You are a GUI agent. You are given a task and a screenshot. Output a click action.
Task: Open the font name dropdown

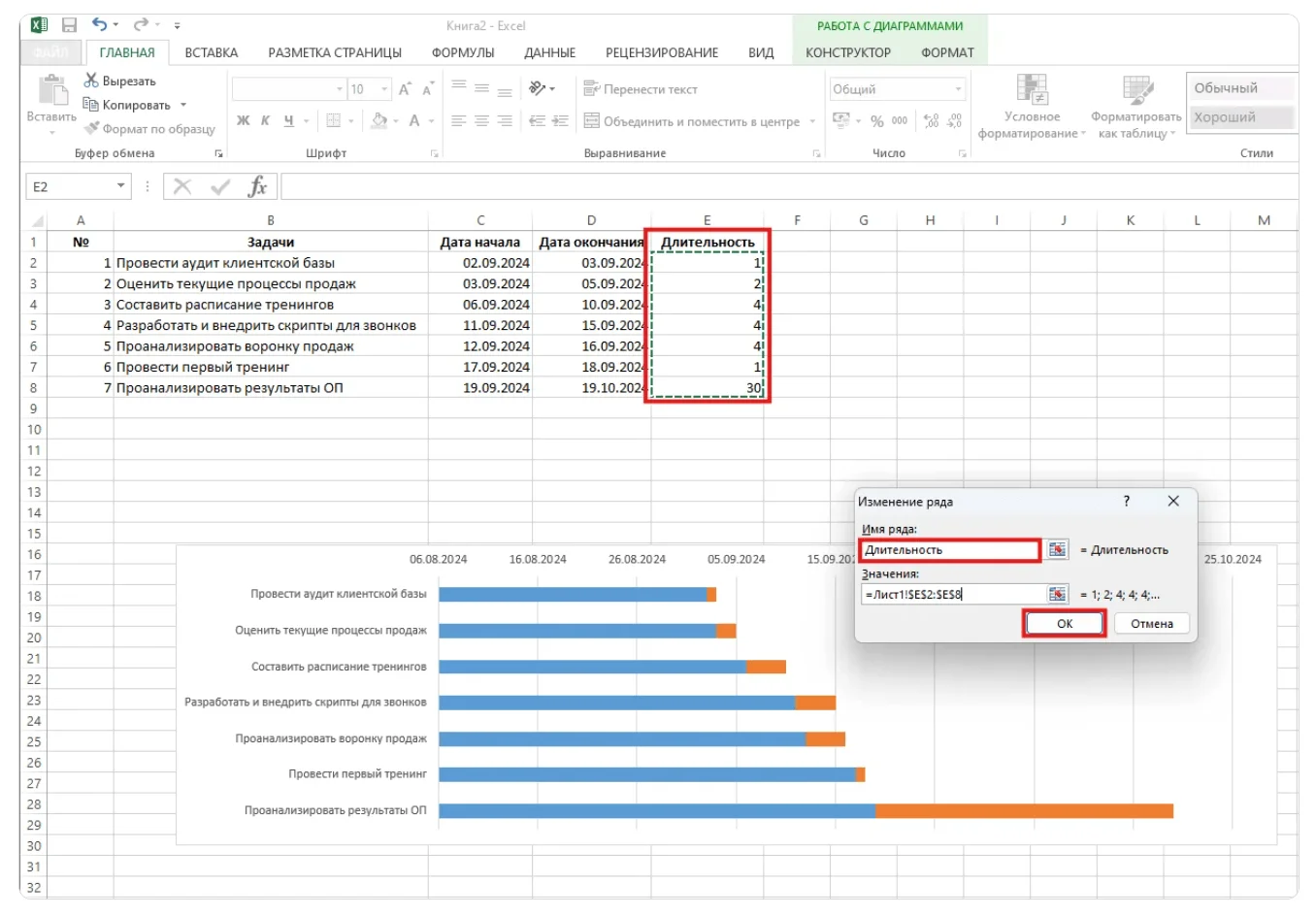coord(340,89)
